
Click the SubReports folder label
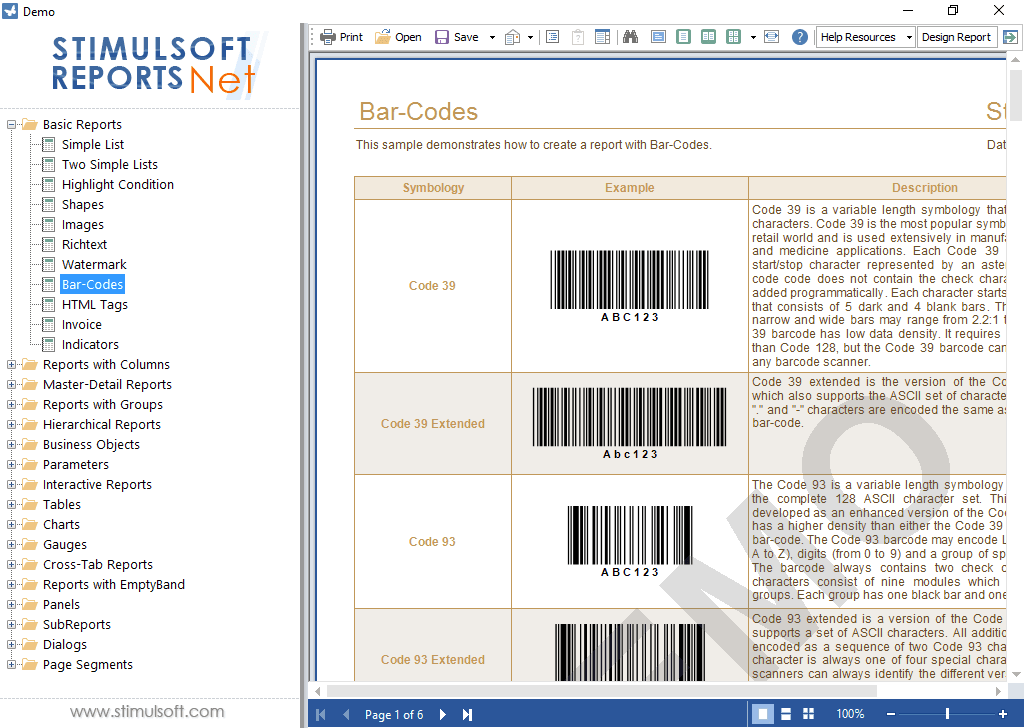[x=77, y=625]
